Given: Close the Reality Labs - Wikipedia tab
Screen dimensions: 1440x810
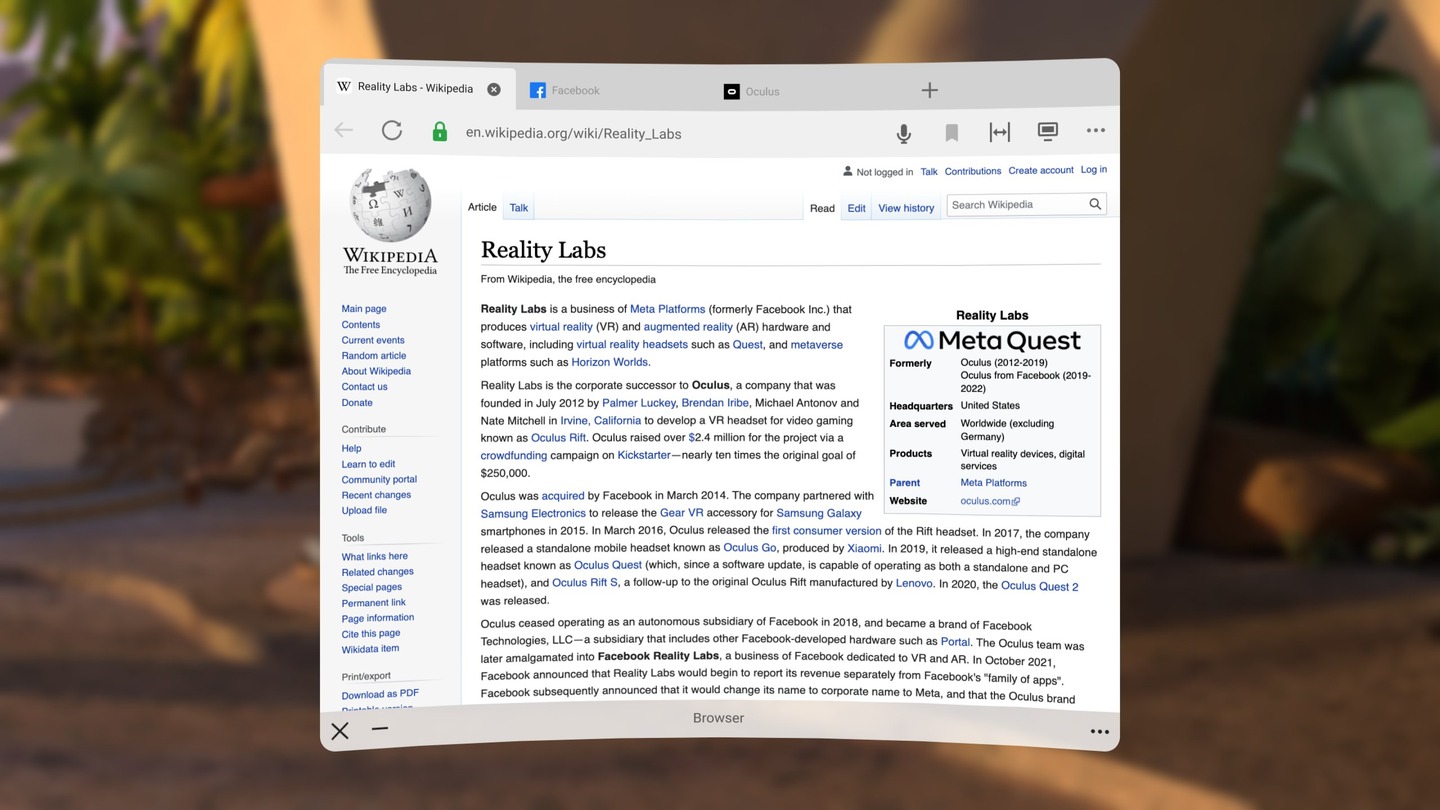Looking at the screenshot, I should pyautogui.click(x=494, y=89).
